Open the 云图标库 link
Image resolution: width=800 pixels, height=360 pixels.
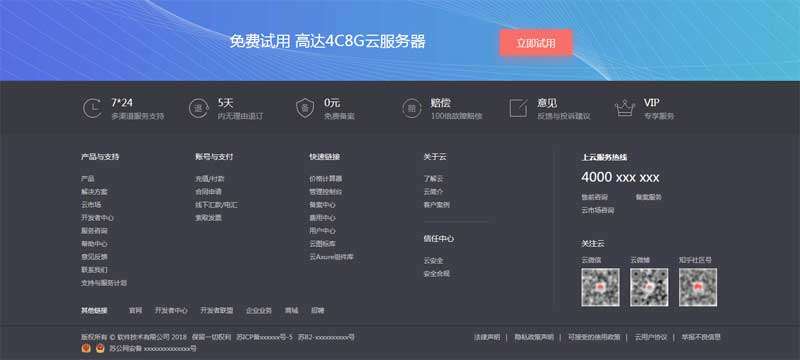(322, 244)
